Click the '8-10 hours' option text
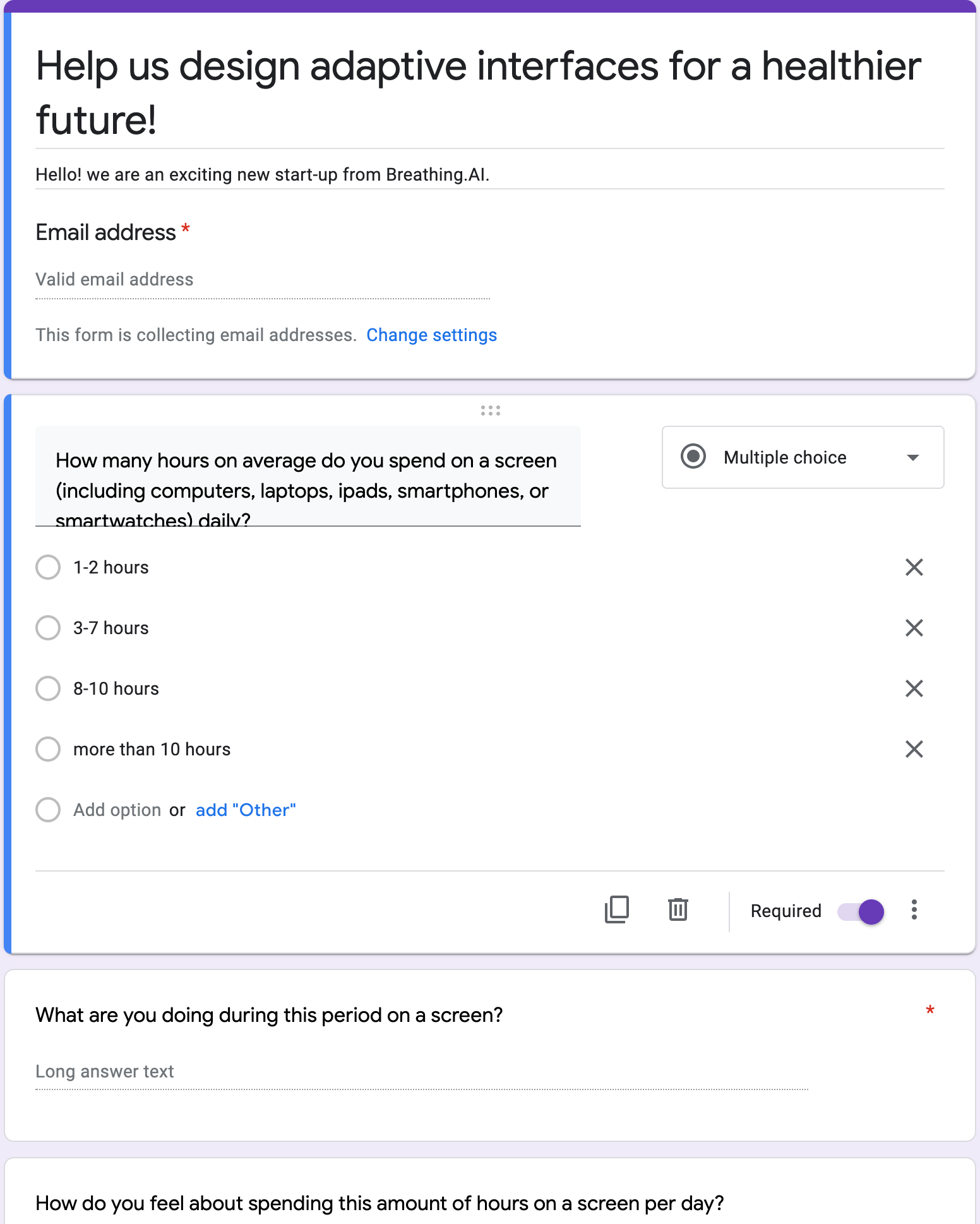980x1224 pixels. pos(116,688)
